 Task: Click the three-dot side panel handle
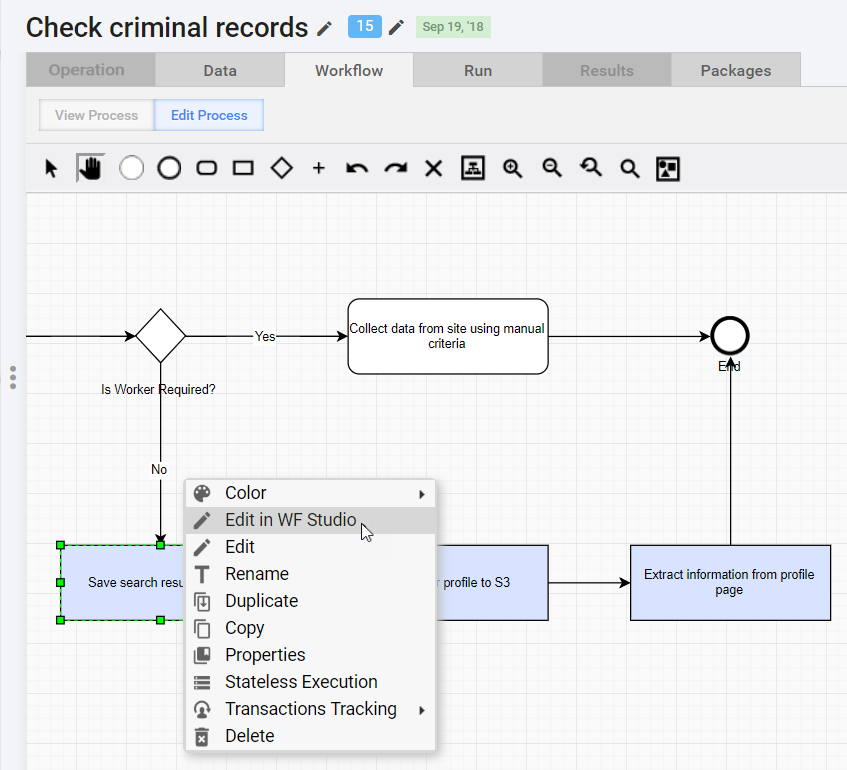[x=13, y=377]
